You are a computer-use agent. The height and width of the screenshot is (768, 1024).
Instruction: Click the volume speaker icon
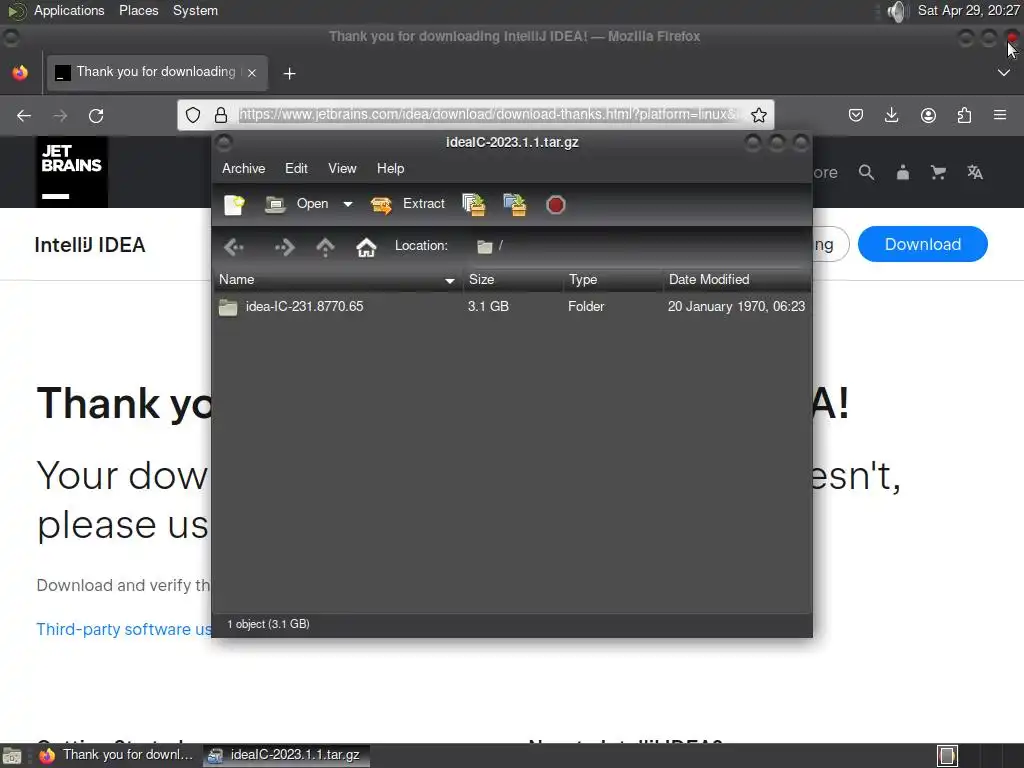(x=898, y=11)
